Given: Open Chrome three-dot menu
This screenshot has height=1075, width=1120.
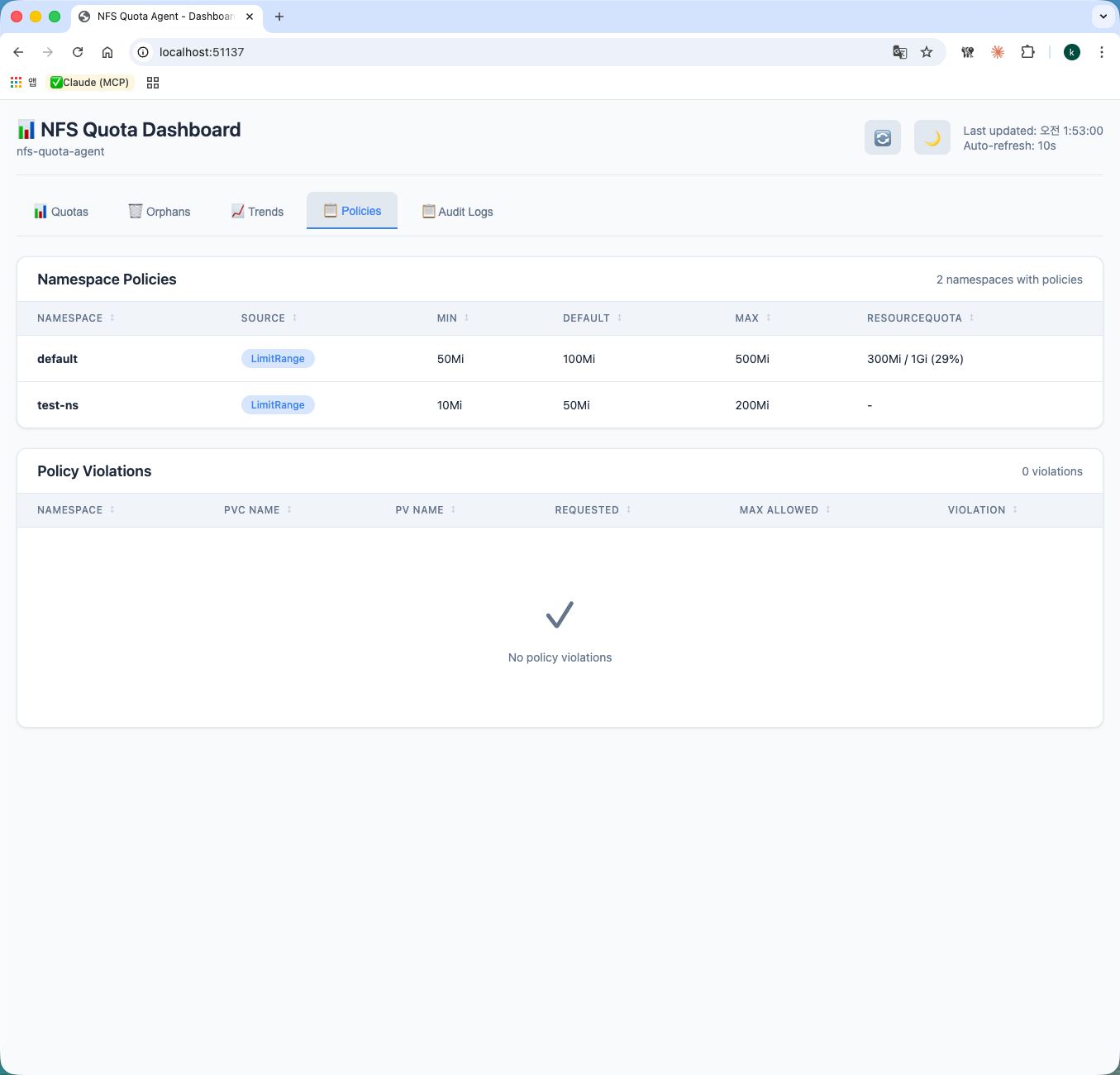Looking at the screenshot, I should pyautogui.click(x=1101, y=52).
